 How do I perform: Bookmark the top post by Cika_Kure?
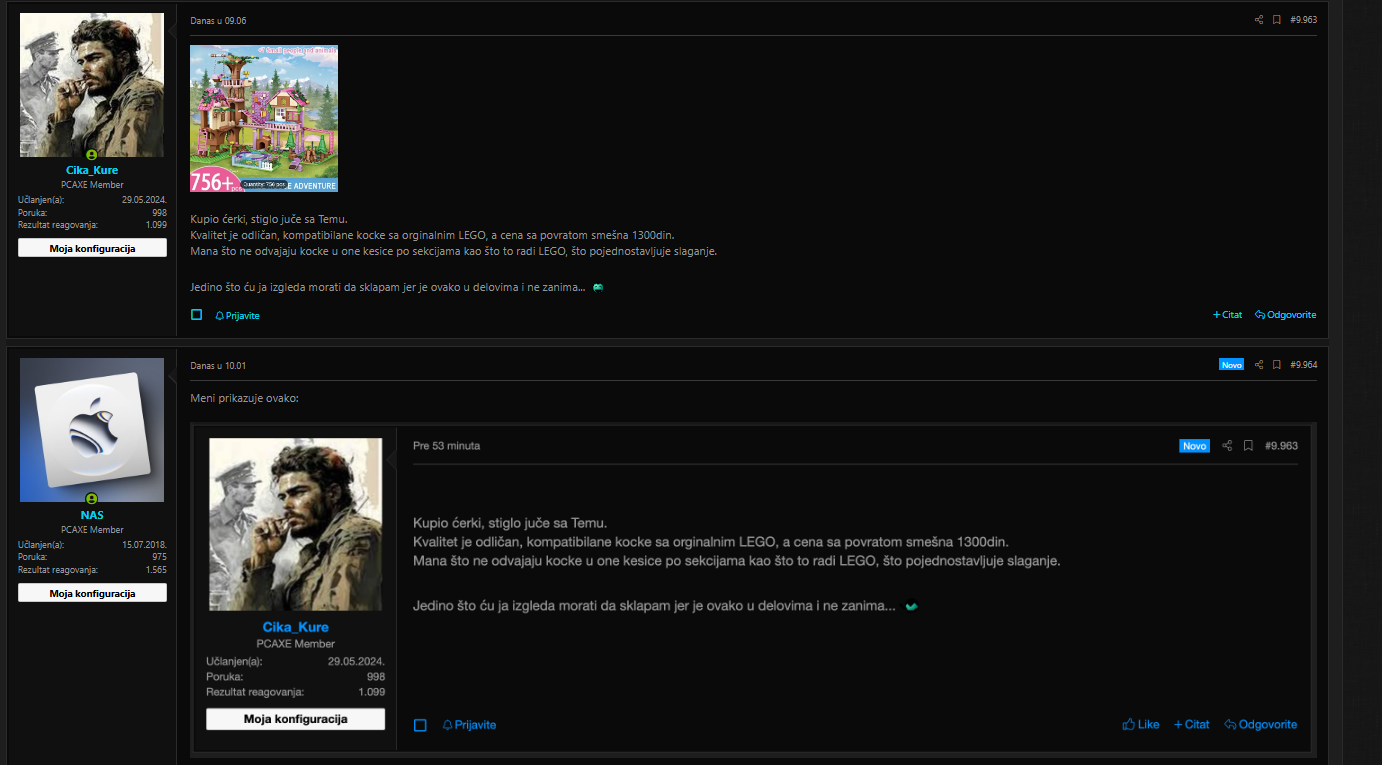click(1277, 20)
